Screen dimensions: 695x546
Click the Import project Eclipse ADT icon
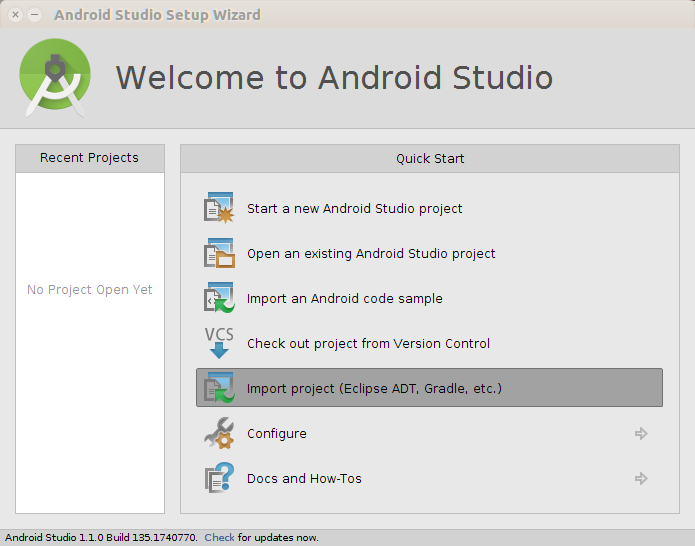[219, 388]
